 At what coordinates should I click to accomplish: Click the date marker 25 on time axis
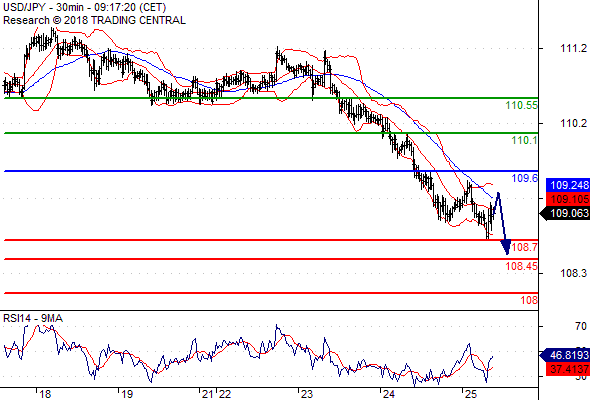[470, 394]
